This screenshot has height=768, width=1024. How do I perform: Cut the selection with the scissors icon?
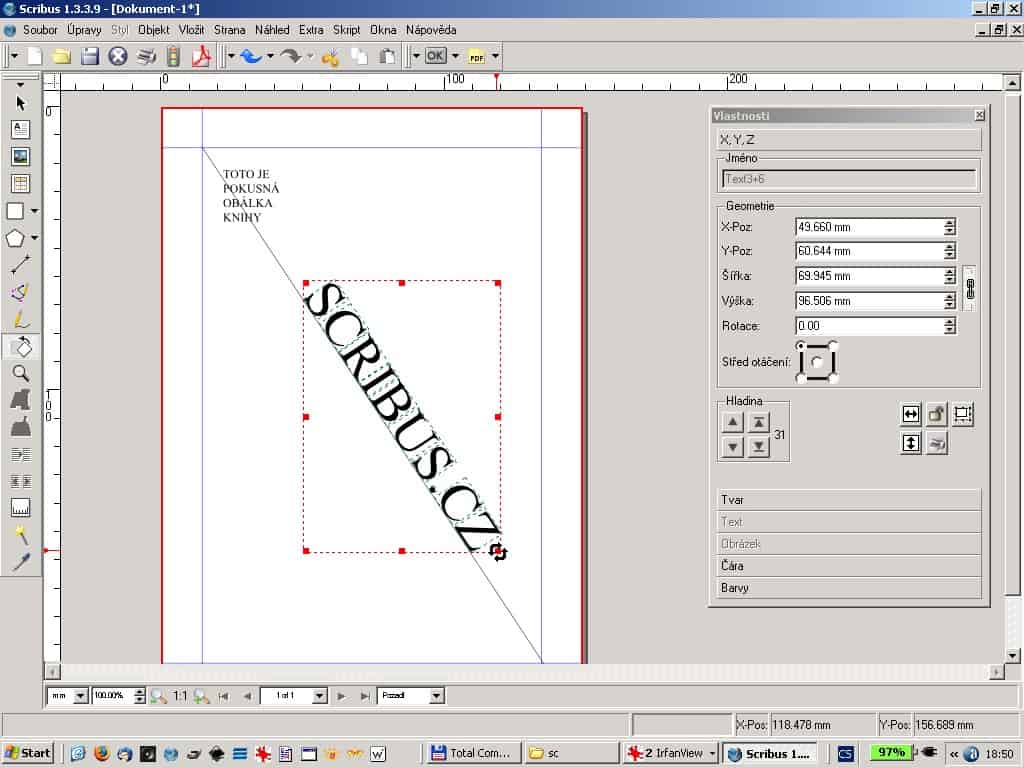tap(330, 58)
